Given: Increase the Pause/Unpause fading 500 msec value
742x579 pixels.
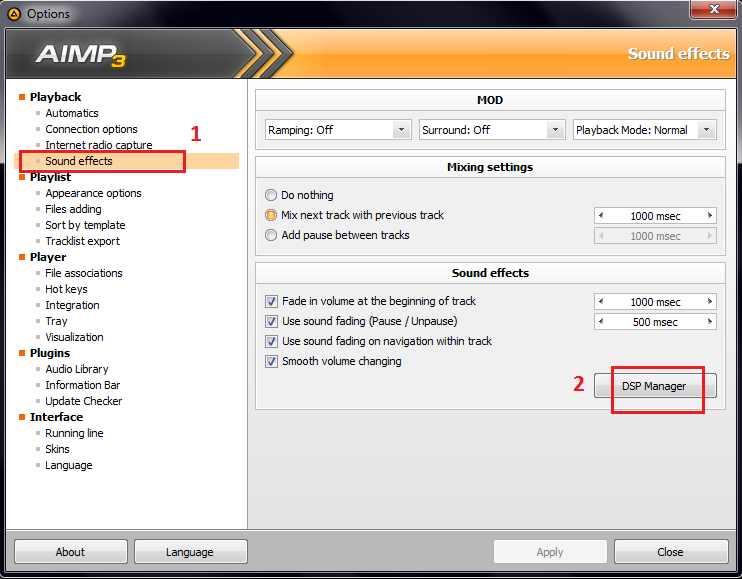Looking at the screenshot, I should coord(710,322).
